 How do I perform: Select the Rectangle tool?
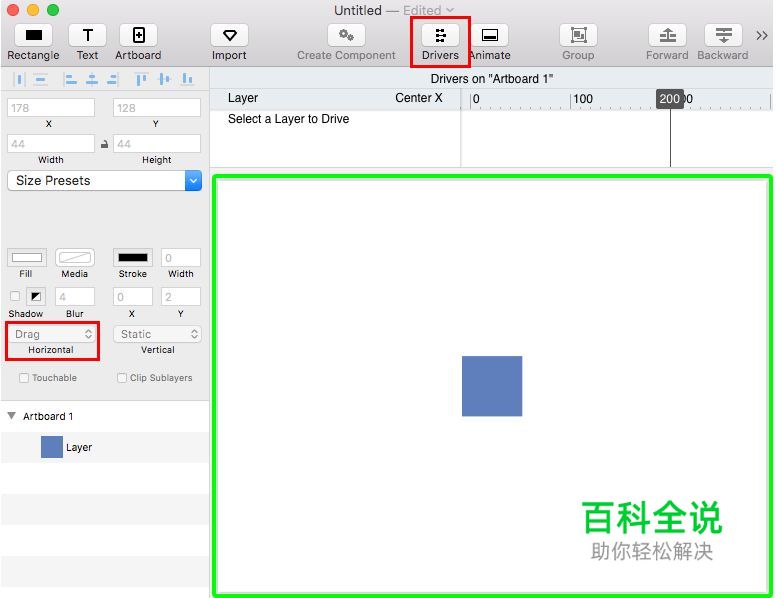[x=33, y=36]
